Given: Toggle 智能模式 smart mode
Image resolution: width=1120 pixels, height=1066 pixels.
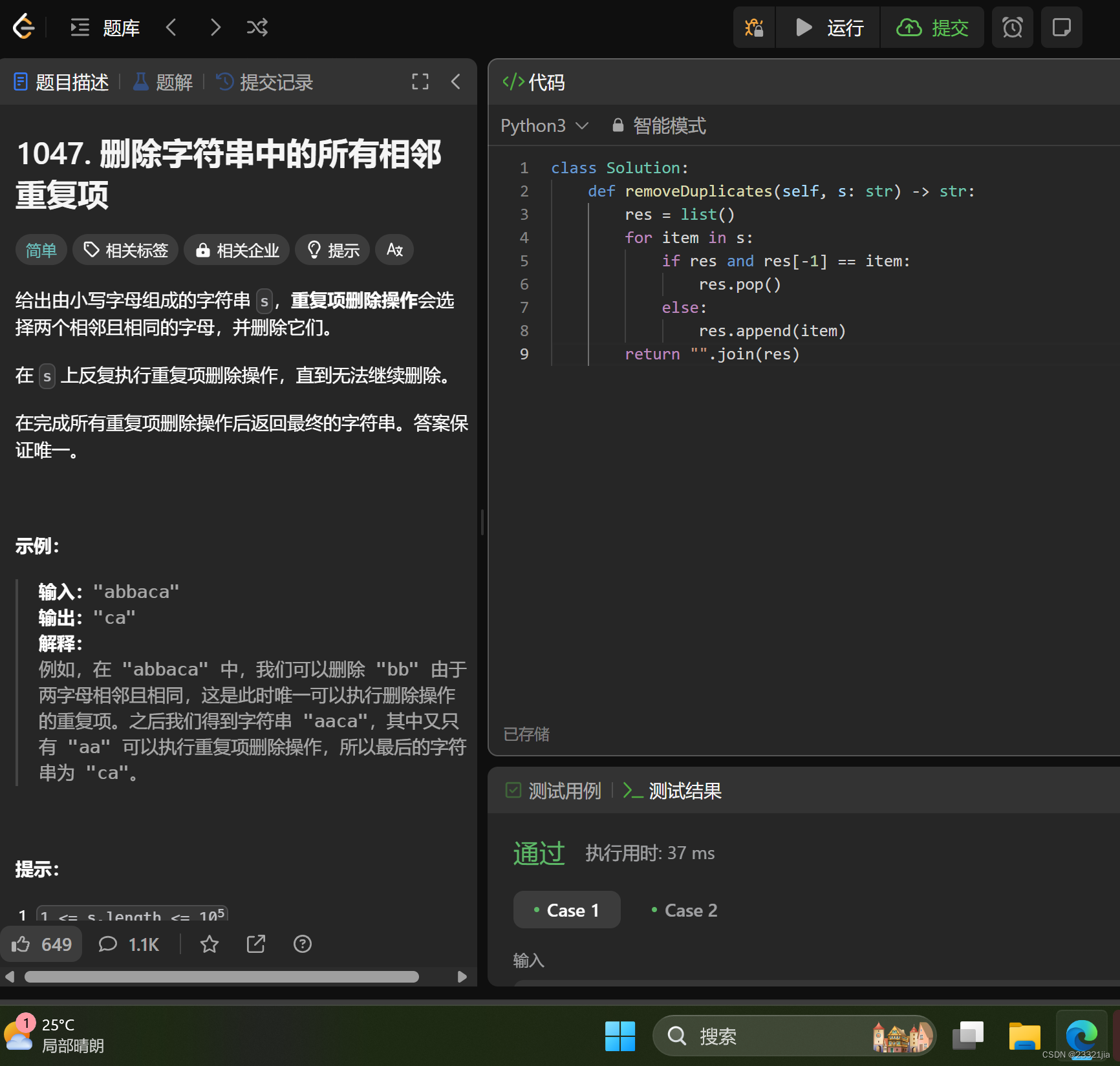Looking at the screenshot, I should [659, 125].
